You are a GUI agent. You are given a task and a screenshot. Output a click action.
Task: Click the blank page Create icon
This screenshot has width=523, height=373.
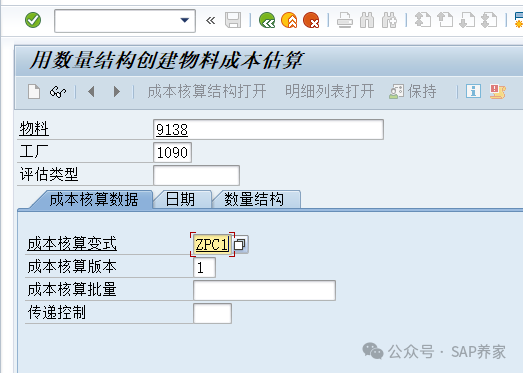click(34, 91)
